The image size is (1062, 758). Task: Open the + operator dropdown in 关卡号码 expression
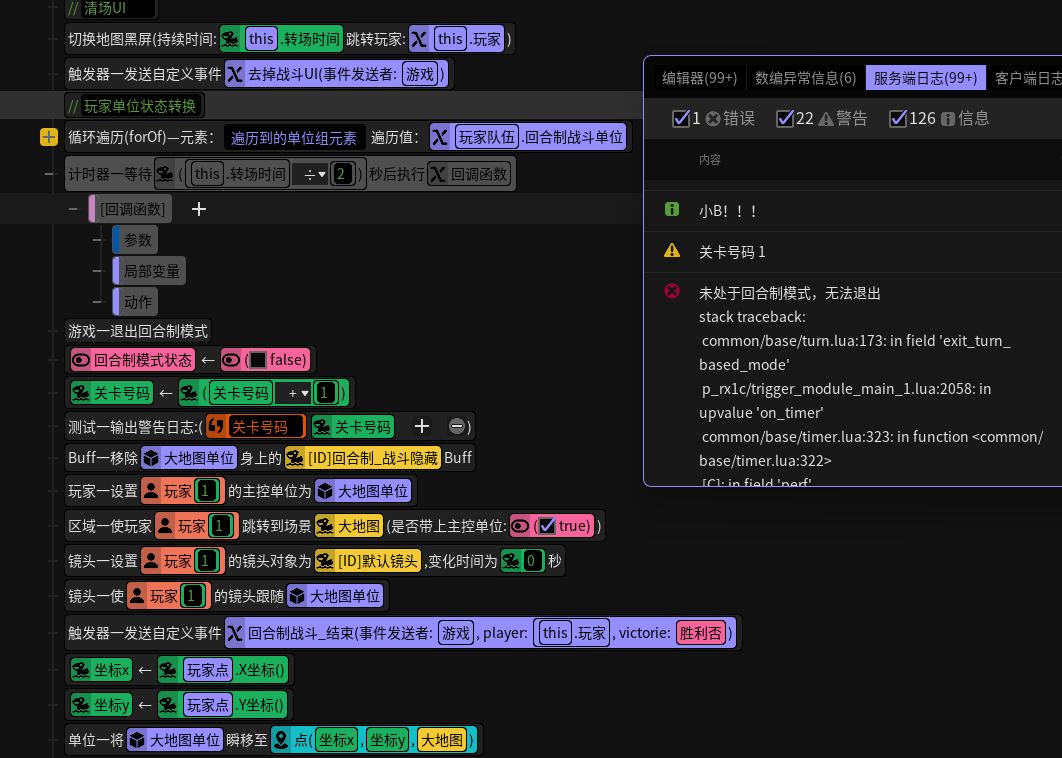(295, 393)
